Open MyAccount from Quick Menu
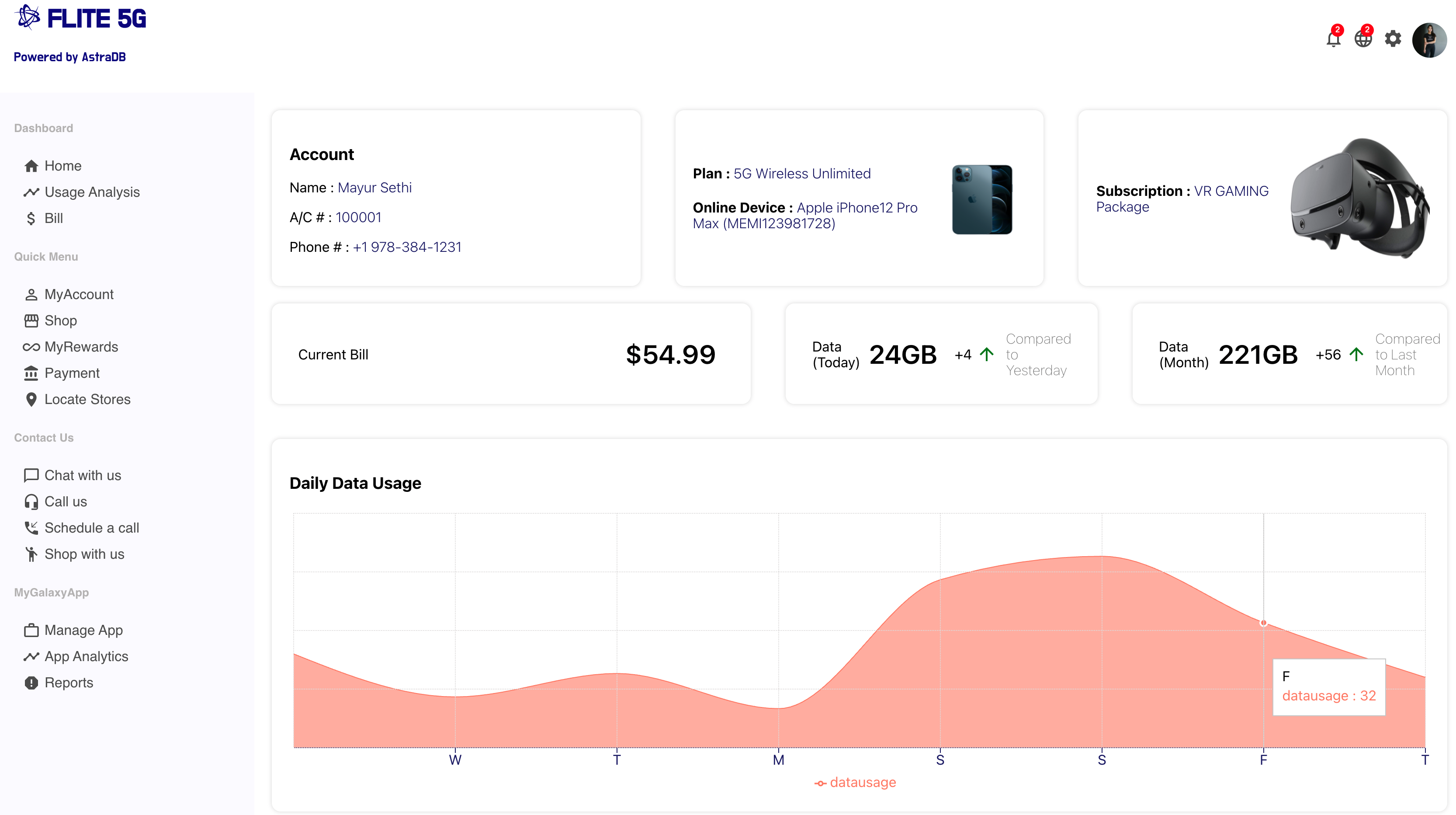The width and height of the screenshot is (1456, 815). pyautogui.click(x=79, y=294)
